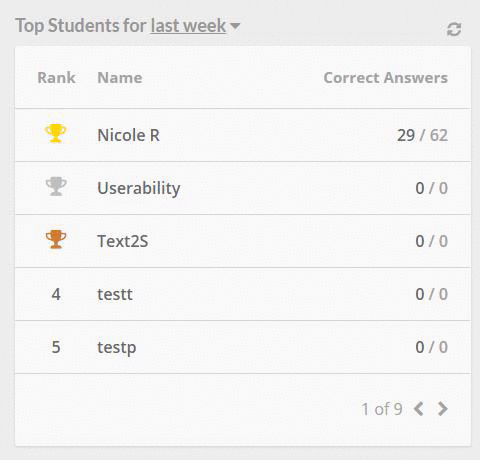Sort by Correct Answers column header
480x460 pixels.
tap(386, 78)
